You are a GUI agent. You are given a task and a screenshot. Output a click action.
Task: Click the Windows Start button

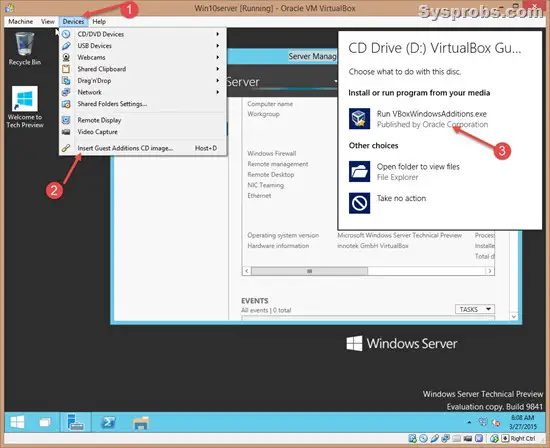point(17,422)
